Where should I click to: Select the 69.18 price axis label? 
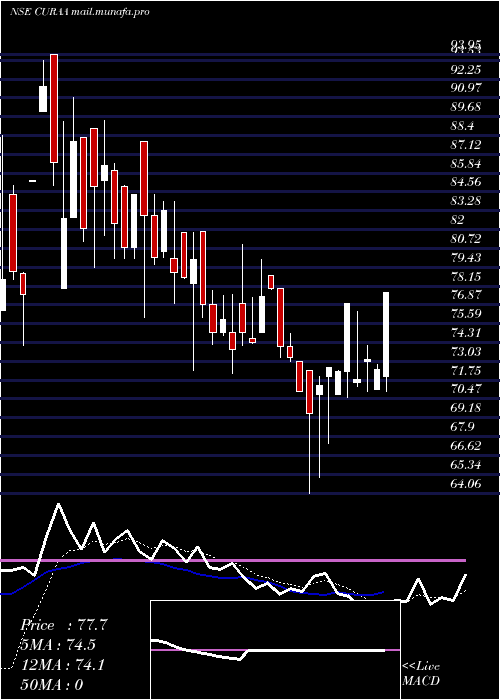pyautogui.click(x=466, y=408)
